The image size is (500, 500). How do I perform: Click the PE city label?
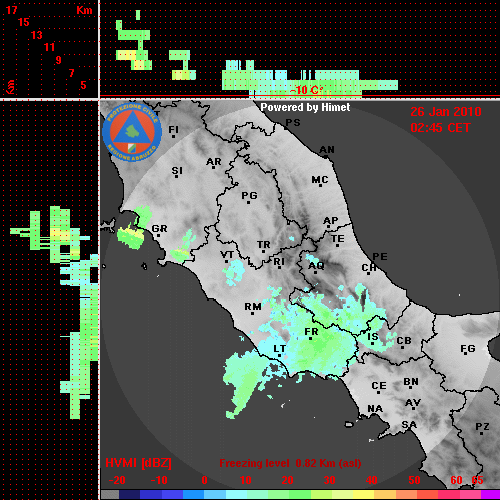(380, 256)
